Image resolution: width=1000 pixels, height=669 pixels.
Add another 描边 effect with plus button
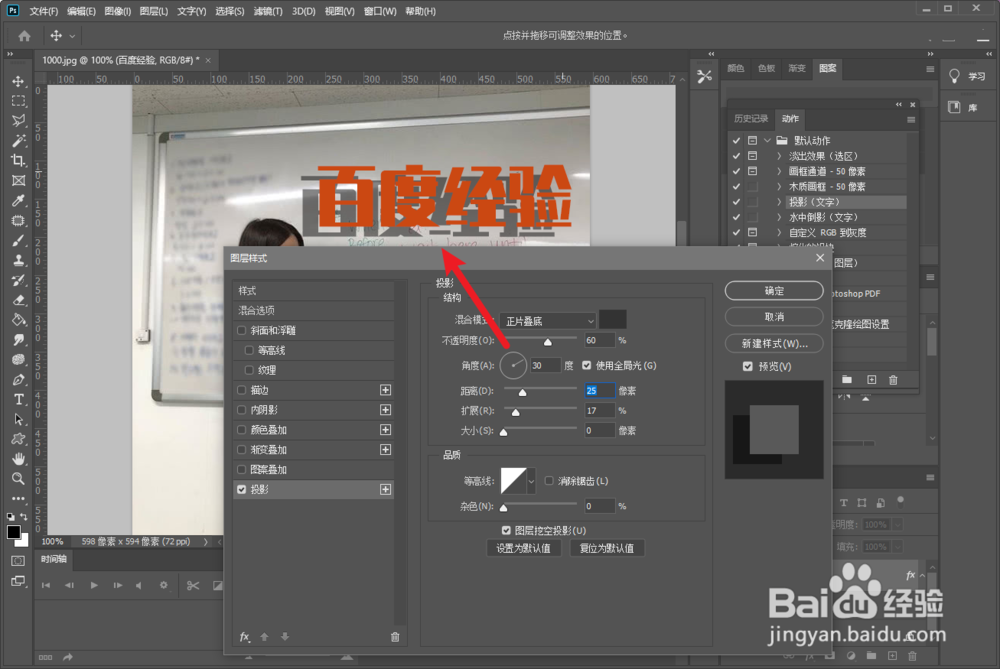[385, 390]
